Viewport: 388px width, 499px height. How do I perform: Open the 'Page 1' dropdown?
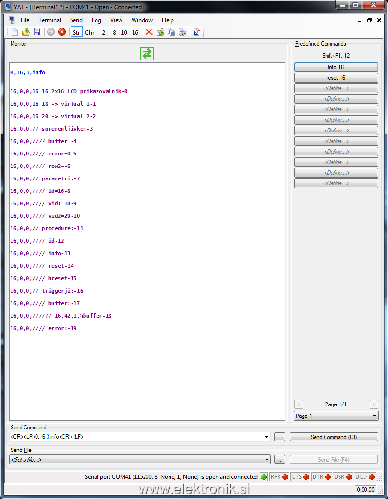point(336,416)
